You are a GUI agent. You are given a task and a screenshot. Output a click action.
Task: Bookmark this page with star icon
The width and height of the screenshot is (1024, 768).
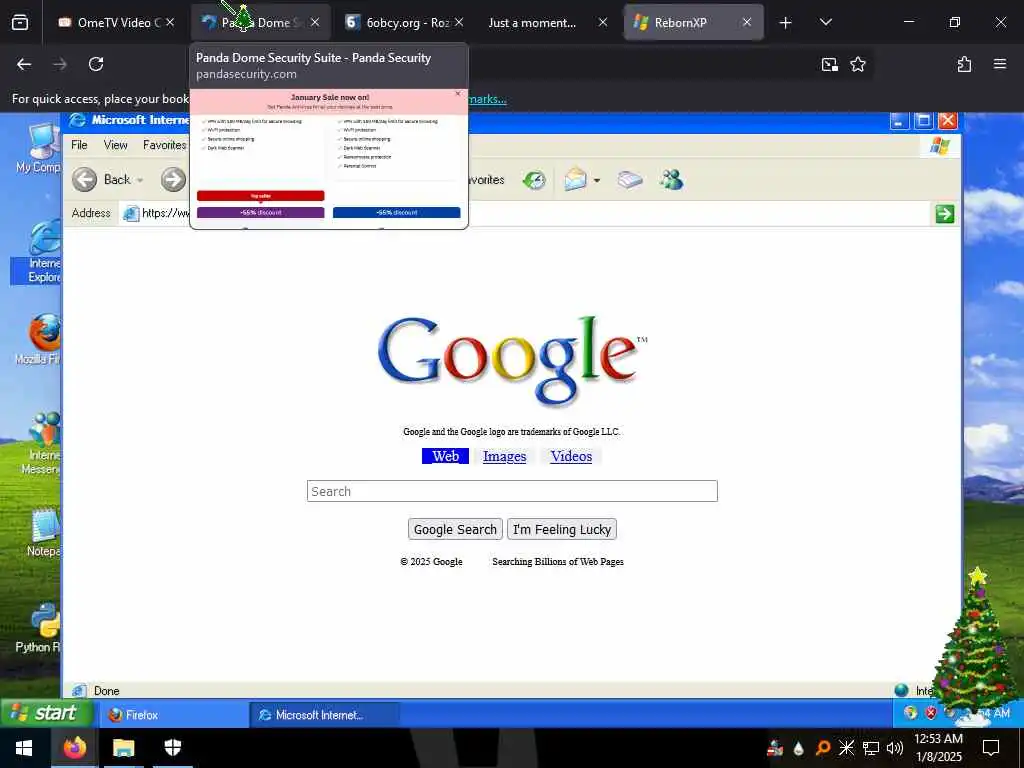click(x=857, y=64)
